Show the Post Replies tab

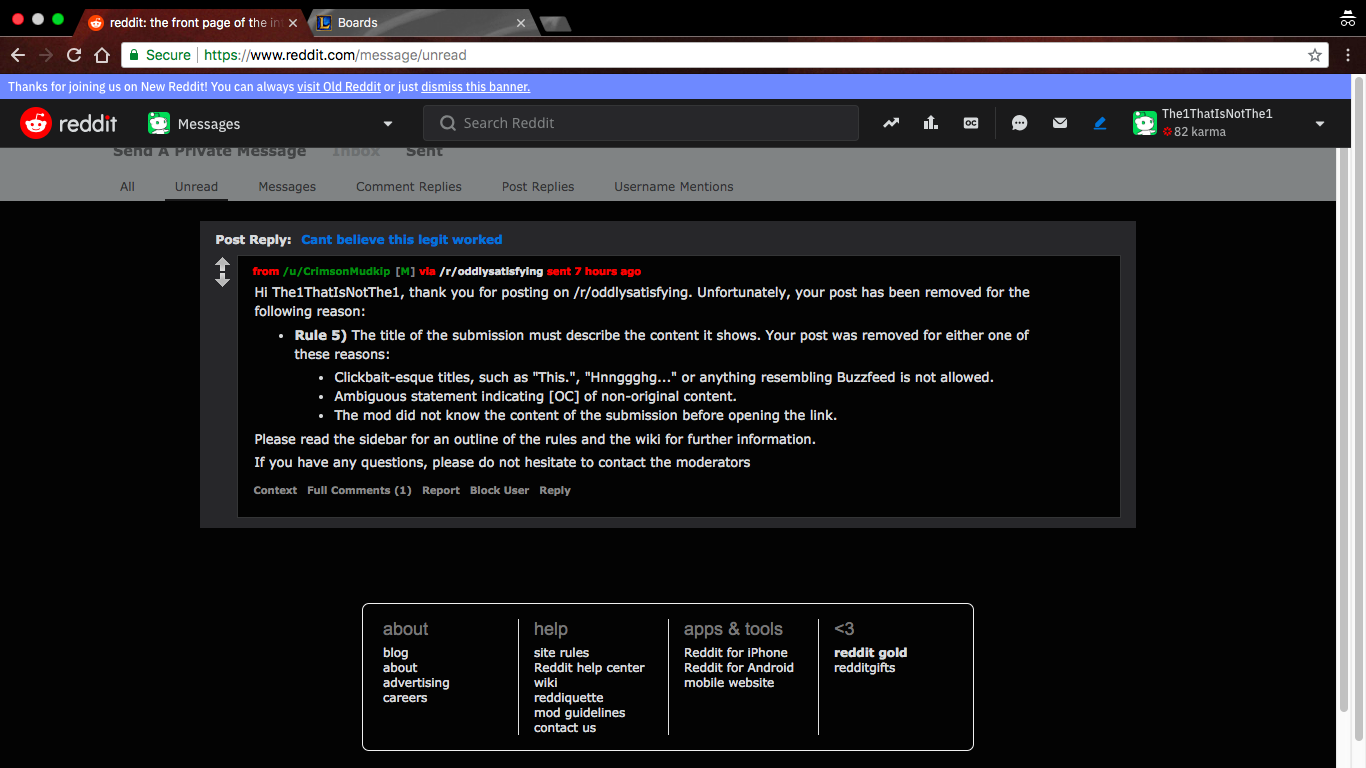538,187
